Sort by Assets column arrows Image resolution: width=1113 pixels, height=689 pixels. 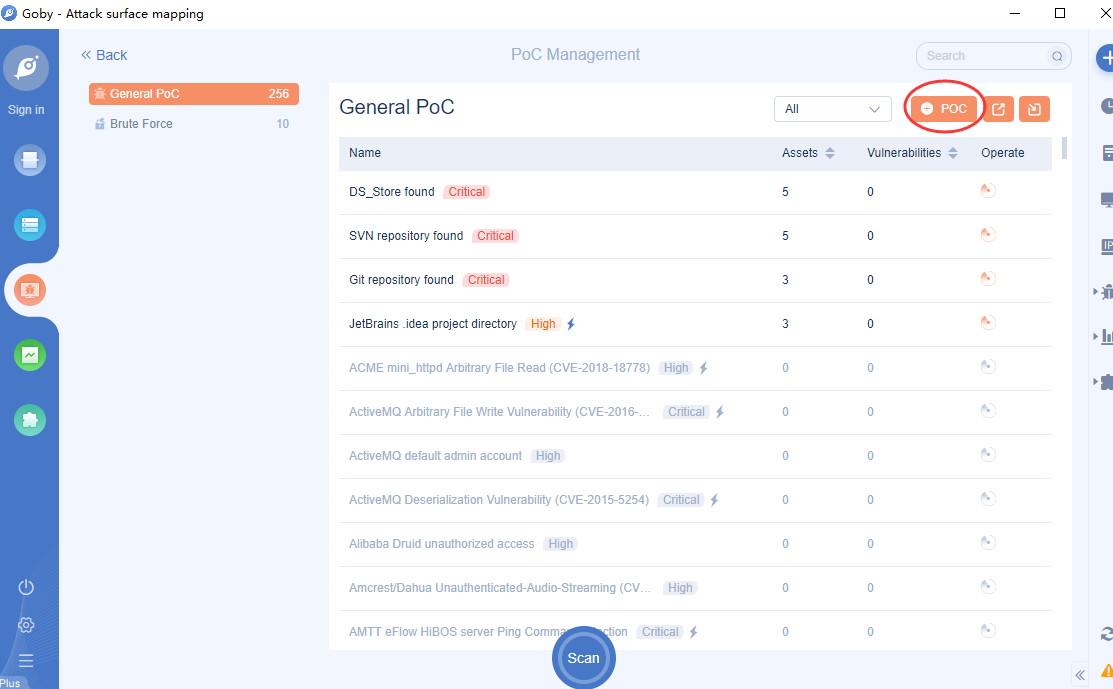point(829,153)
